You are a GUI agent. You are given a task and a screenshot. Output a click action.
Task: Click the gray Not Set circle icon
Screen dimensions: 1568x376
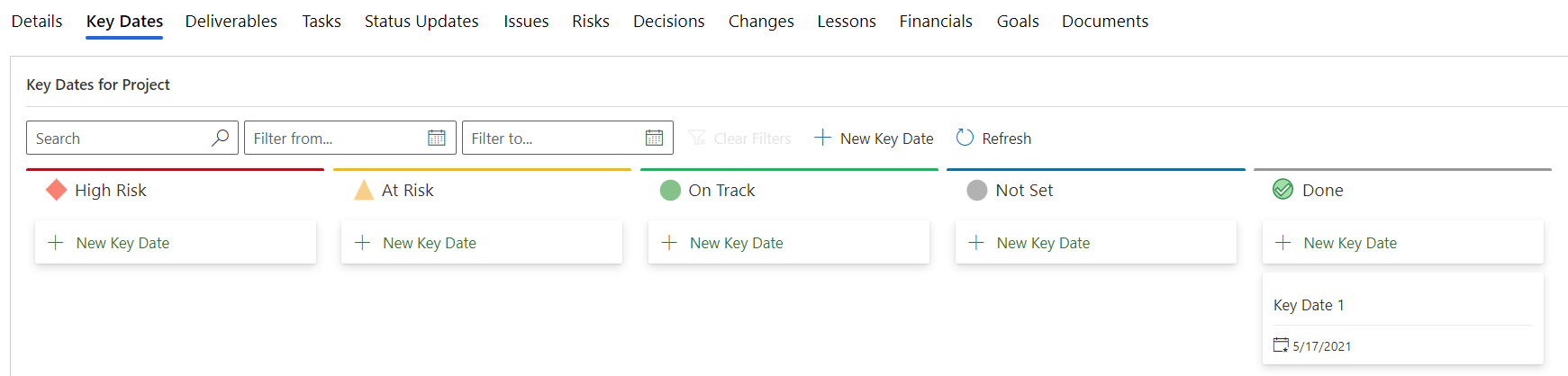pyautogui.click(x=977, y=190)
